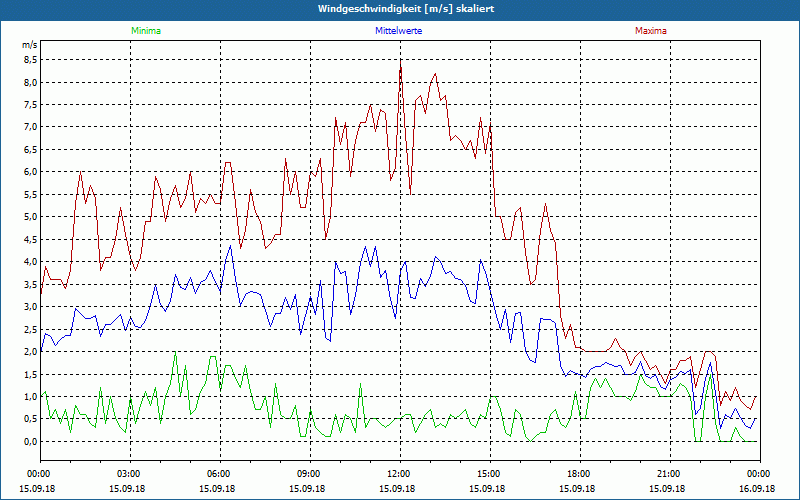
Task: Click the chart title Windgeschwindigkeit [m/s] skaliert
Action: coord(406,9)
